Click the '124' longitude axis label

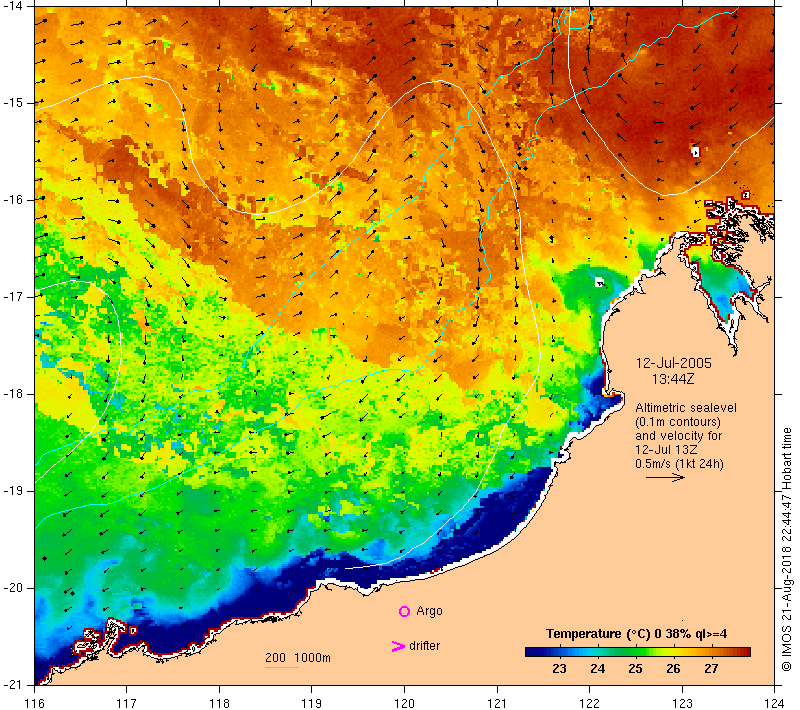pyautogui.click(x=774, y=703)
